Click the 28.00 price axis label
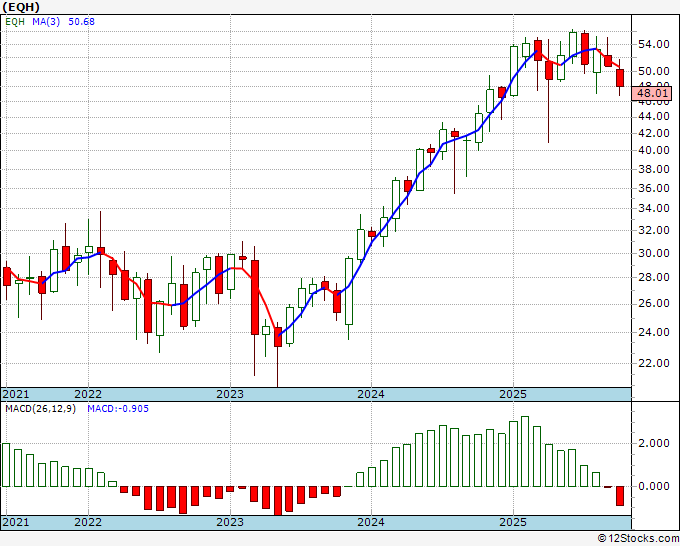680x546 pixels. (x=654, y=277)
